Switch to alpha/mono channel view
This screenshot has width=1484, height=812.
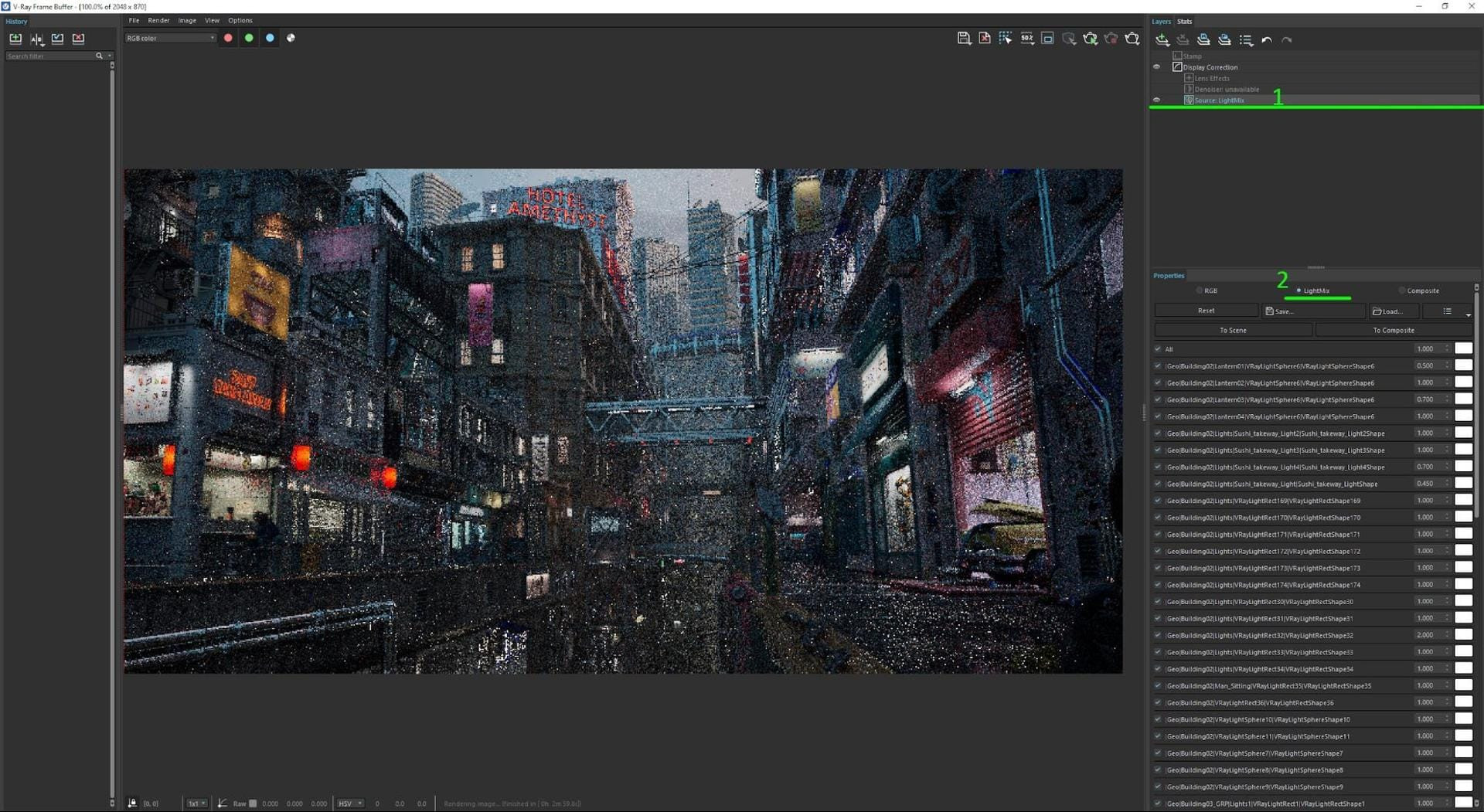tap(291, 38)
